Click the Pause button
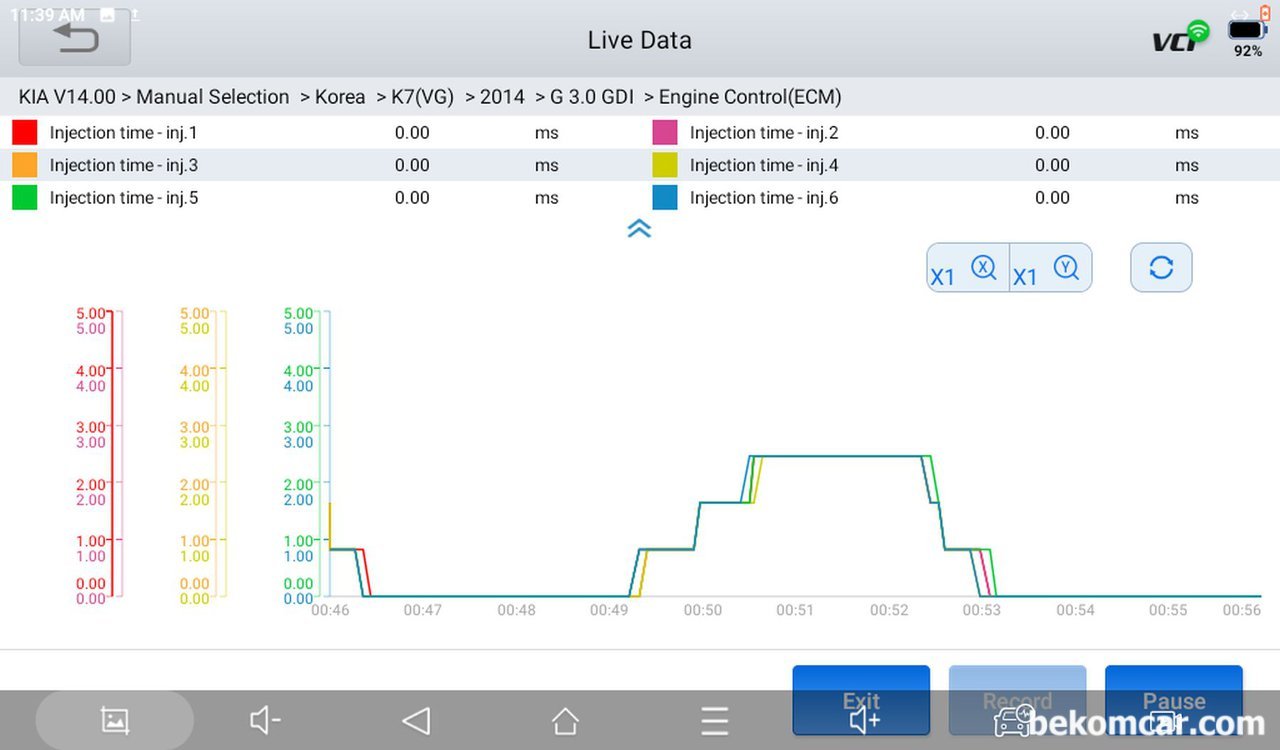1280x750 pixels. (x=1174, y=700)
